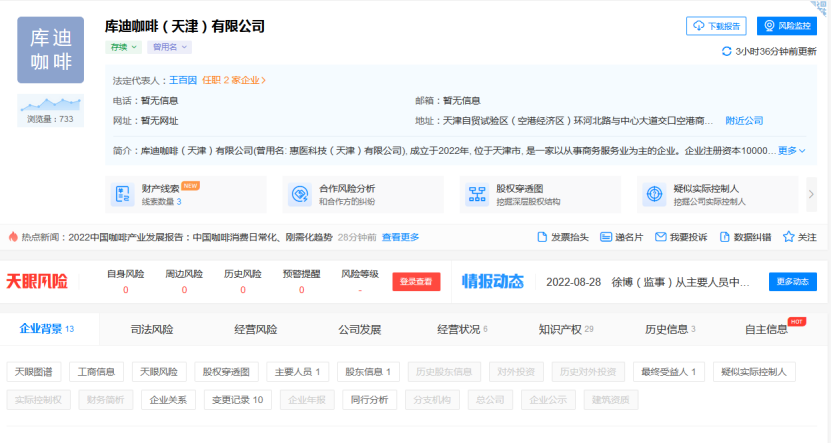Open the 浏览量 733 trend chart
Screen dimensions: 831x443
click(x=50, y=110)
